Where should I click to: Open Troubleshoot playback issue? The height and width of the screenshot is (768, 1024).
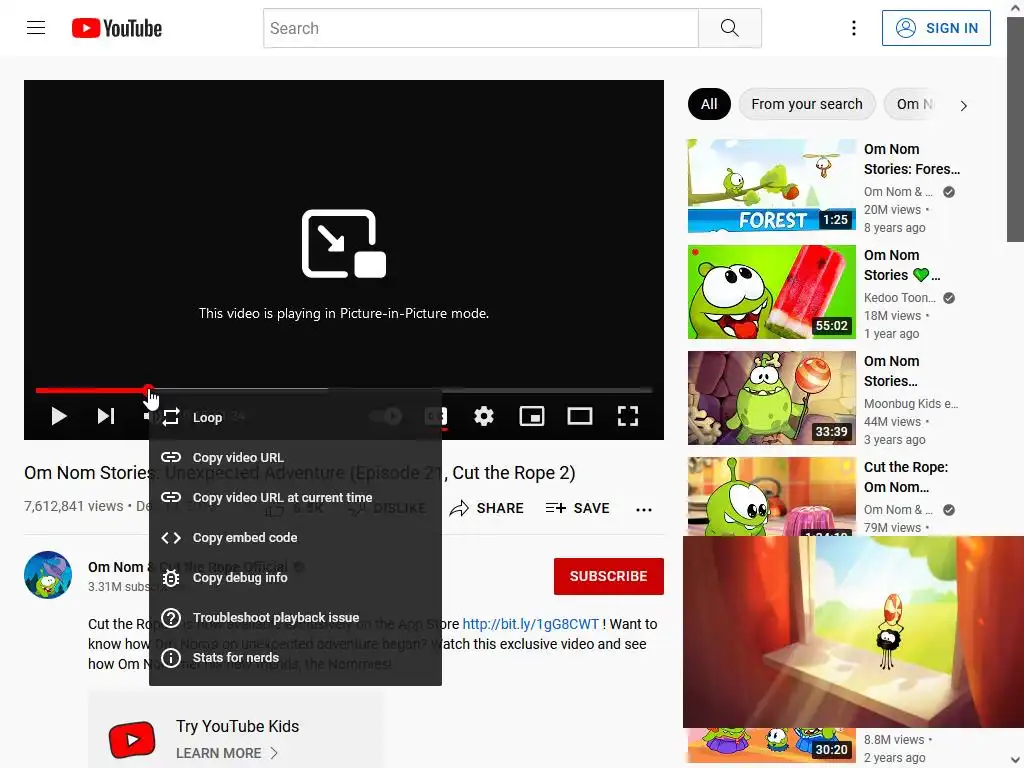pyautogui.click(x=295, y=618)
